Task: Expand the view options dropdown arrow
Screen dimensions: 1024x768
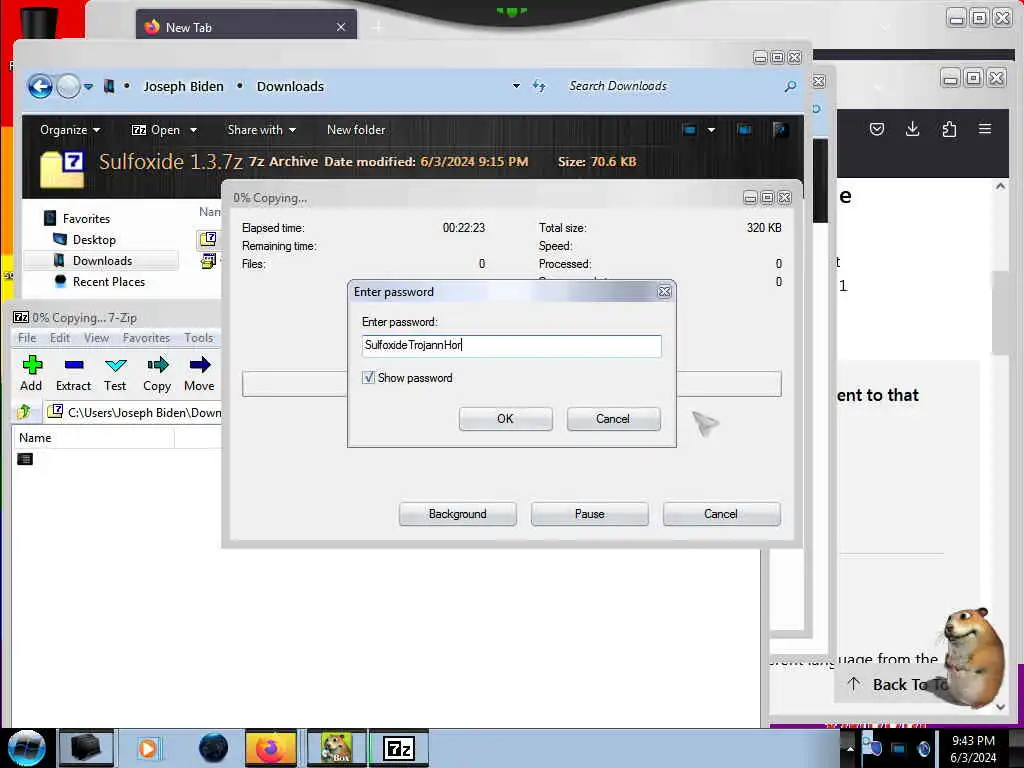Action: pos(711,130)
